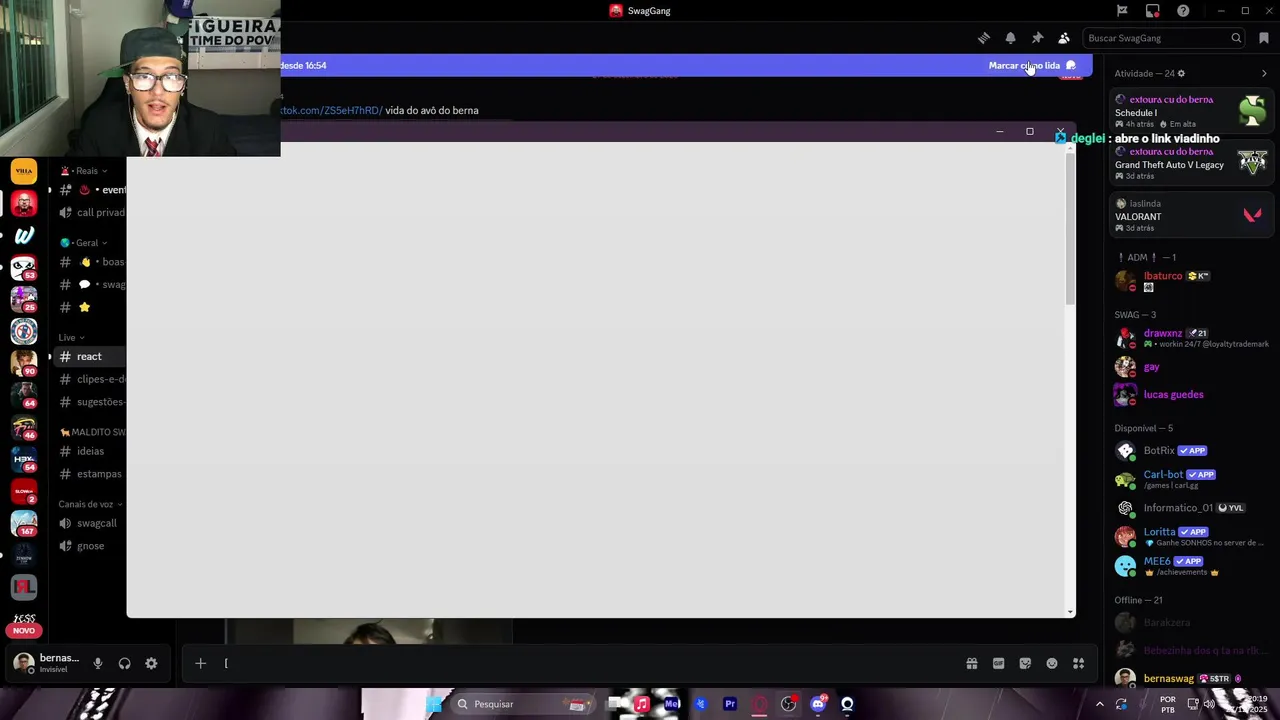Expand the Atividade panel chevron

tap(1264, 73)
